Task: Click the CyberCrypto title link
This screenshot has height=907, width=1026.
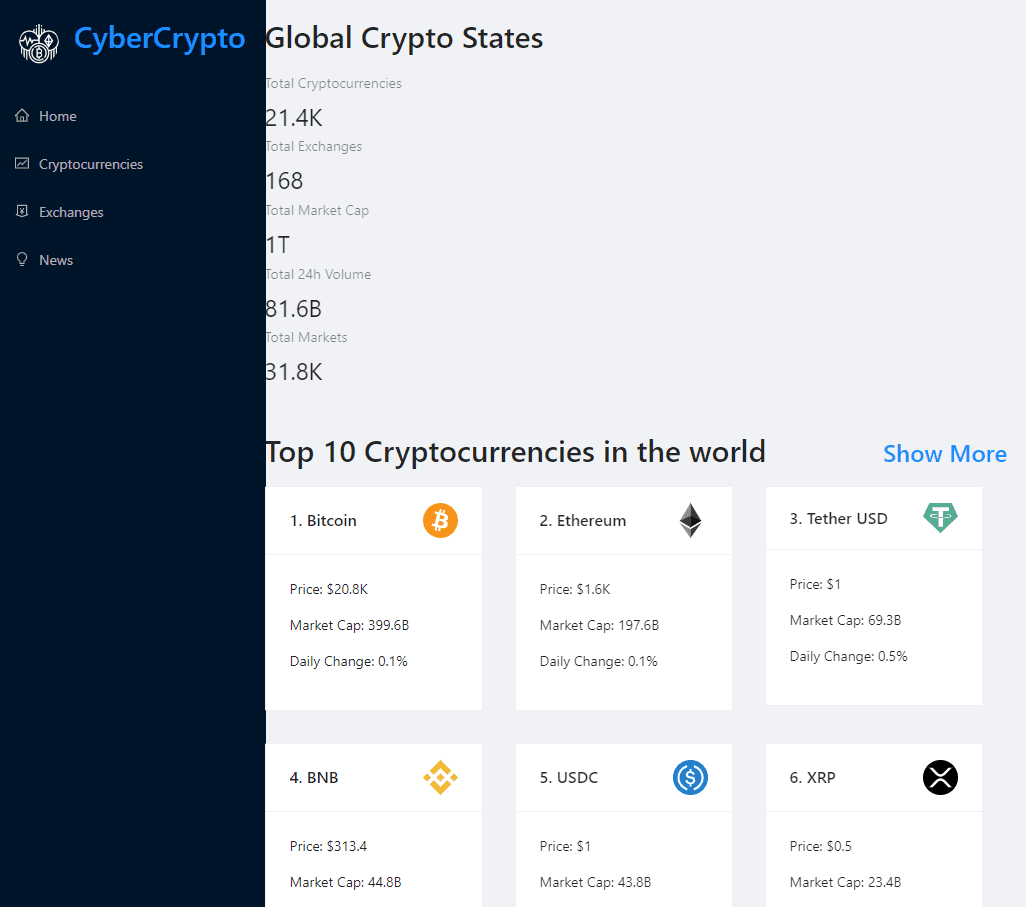Action: tap(160, 39)
